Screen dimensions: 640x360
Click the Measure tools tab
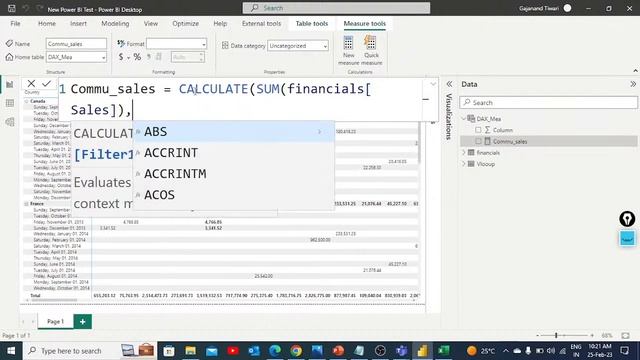(x=364, y=24)
